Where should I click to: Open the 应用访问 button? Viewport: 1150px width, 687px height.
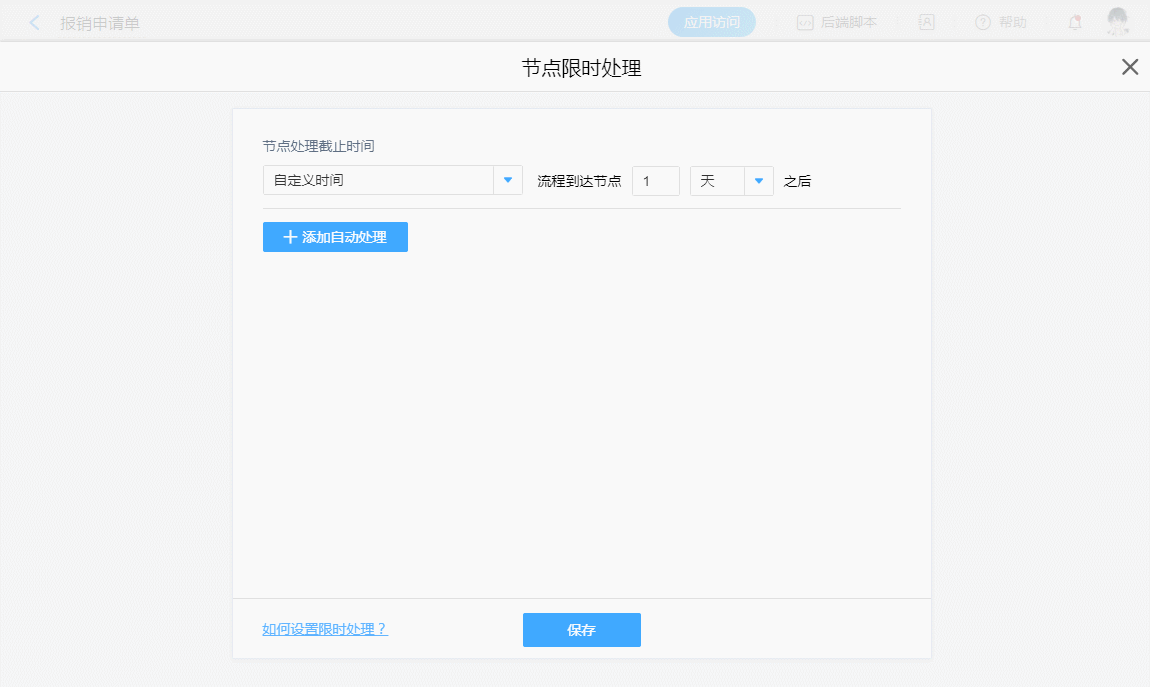pos(711,22)
